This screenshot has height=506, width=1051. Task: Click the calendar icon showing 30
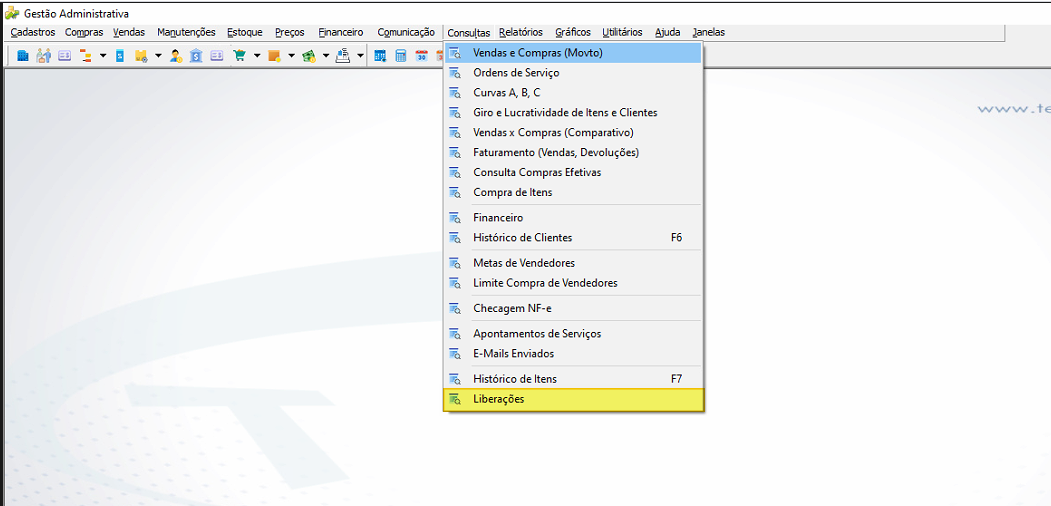click(422, 56)
